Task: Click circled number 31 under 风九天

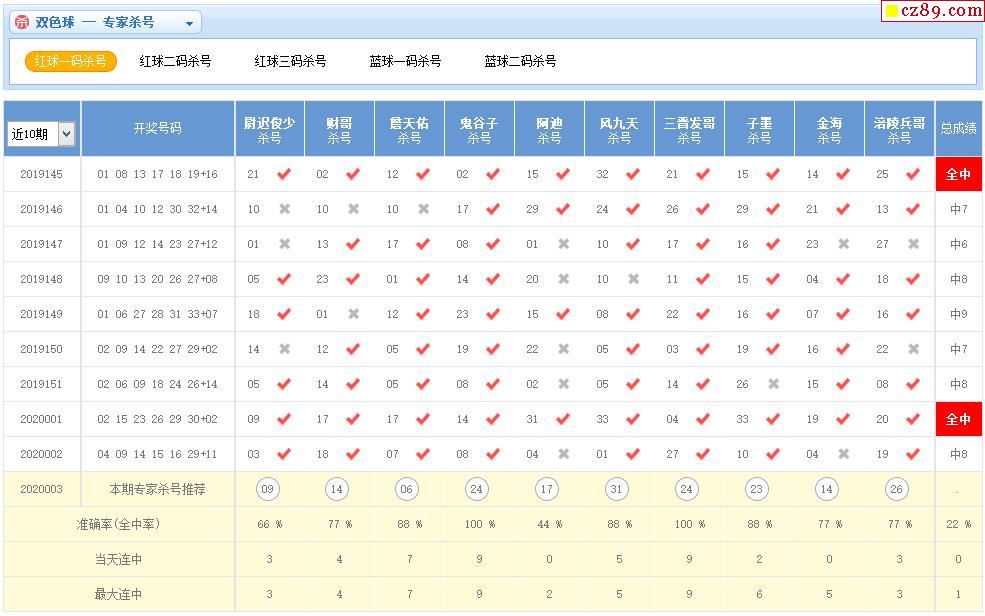Action: (617, 489)
